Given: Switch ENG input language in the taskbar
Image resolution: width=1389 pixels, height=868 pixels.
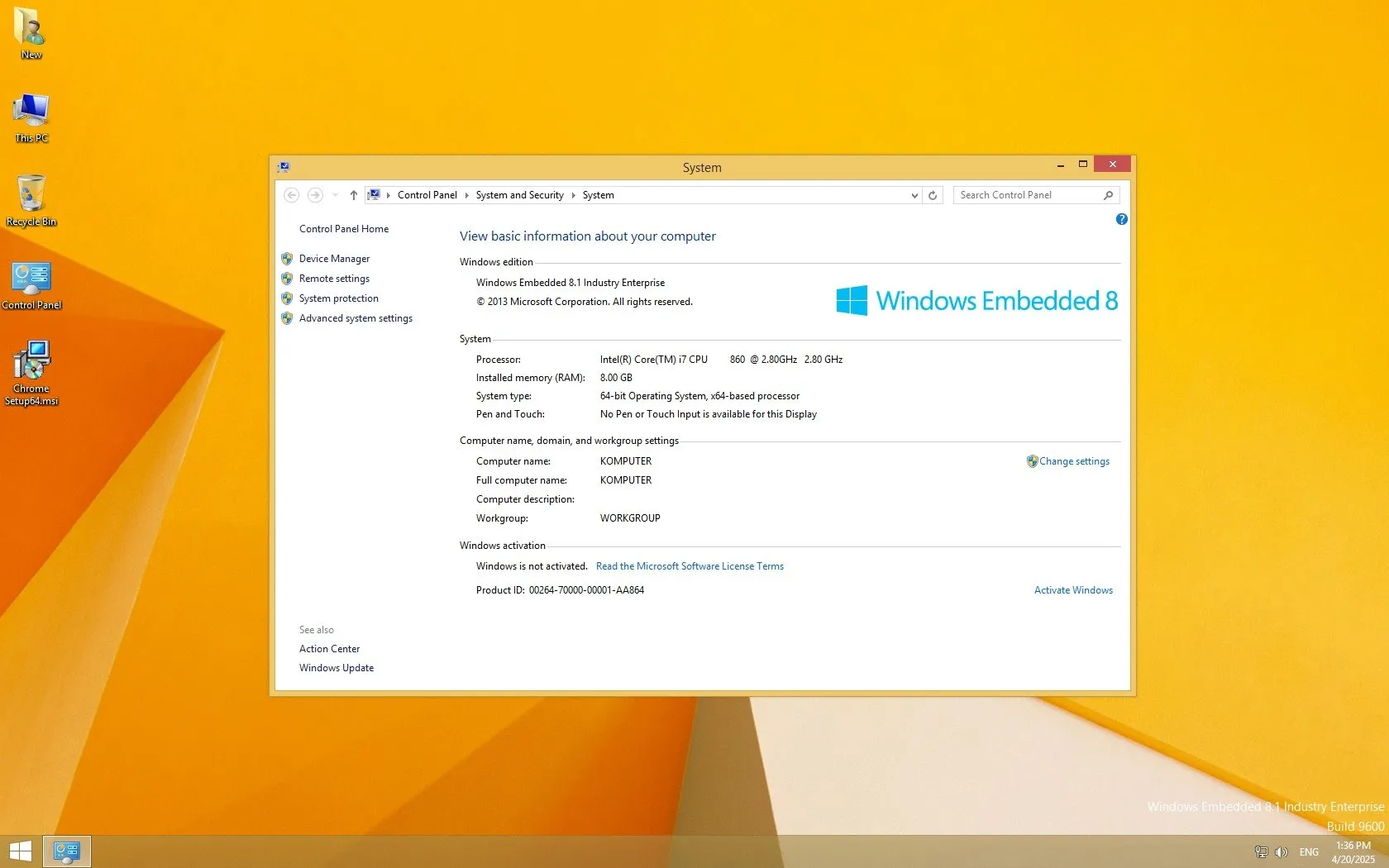Looking at the screenshot, I should click(1309, 851).
